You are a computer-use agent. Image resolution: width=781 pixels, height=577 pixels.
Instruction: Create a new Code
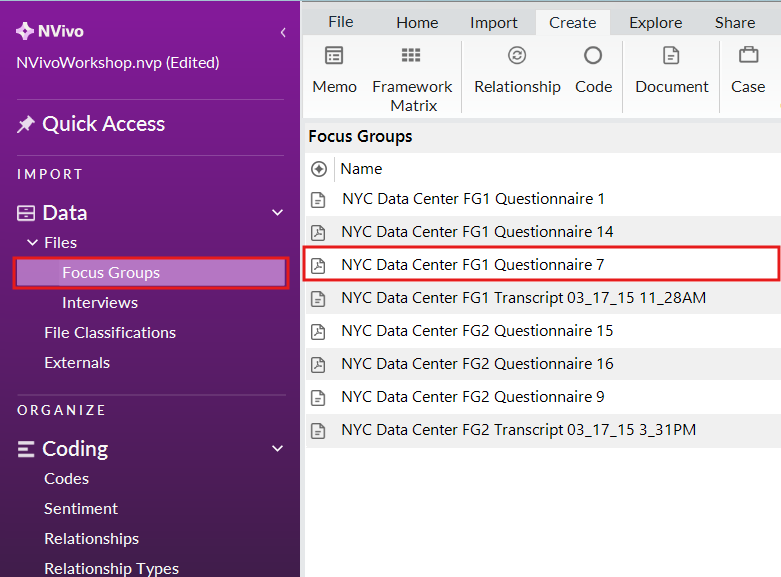click(593, 70)
